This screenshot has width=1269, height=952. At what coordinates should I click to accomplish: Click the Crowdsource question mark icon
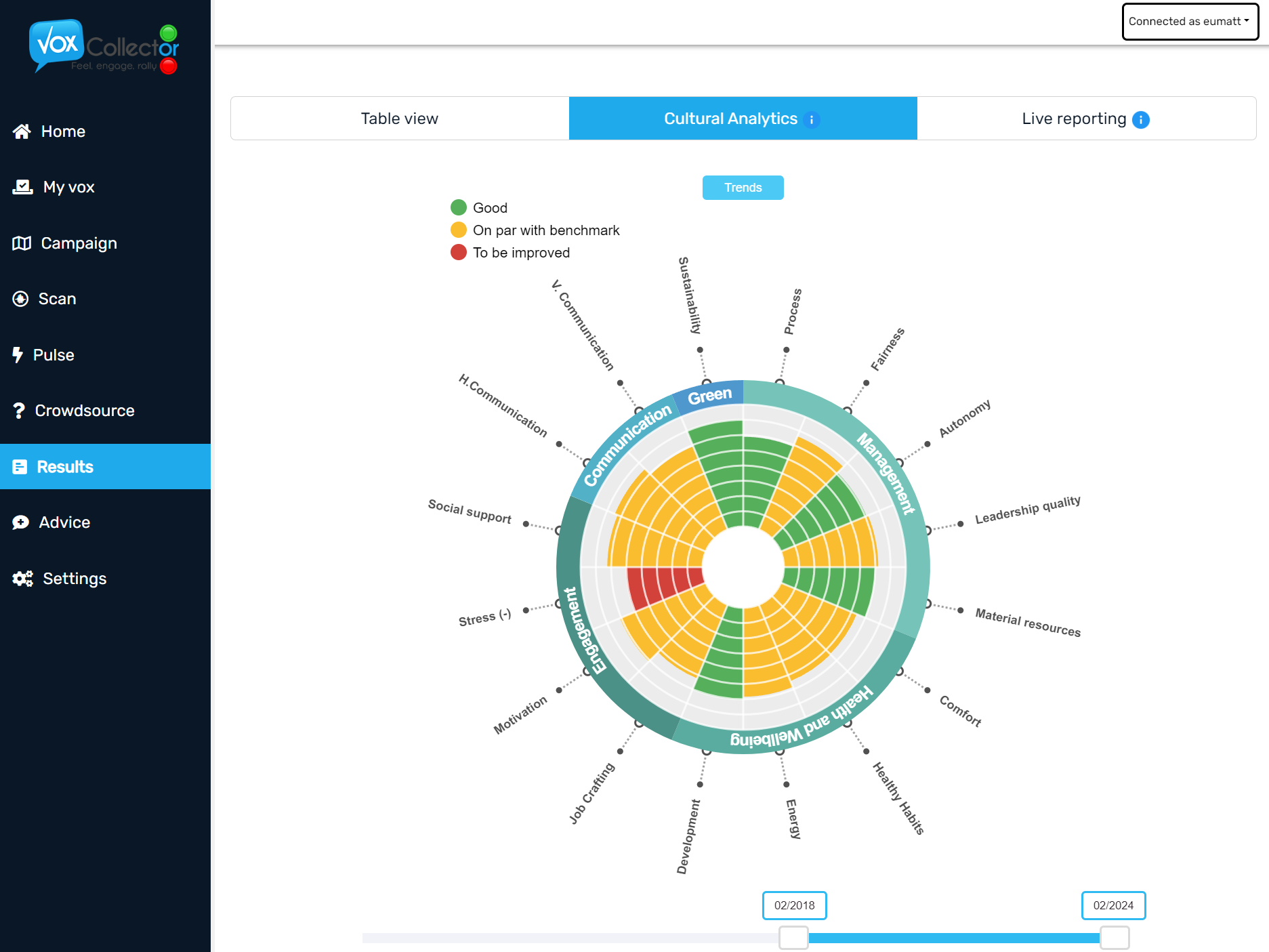click(x=19, y=411)
